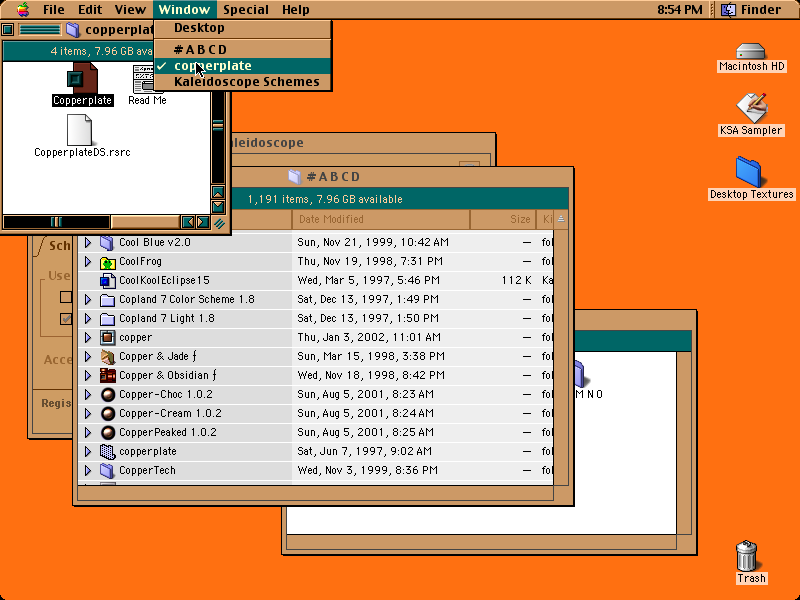Image resolution: width=800 pixels, height=600 pixels.
Task: Open the File menu
Action: click(x=54, y=10)
